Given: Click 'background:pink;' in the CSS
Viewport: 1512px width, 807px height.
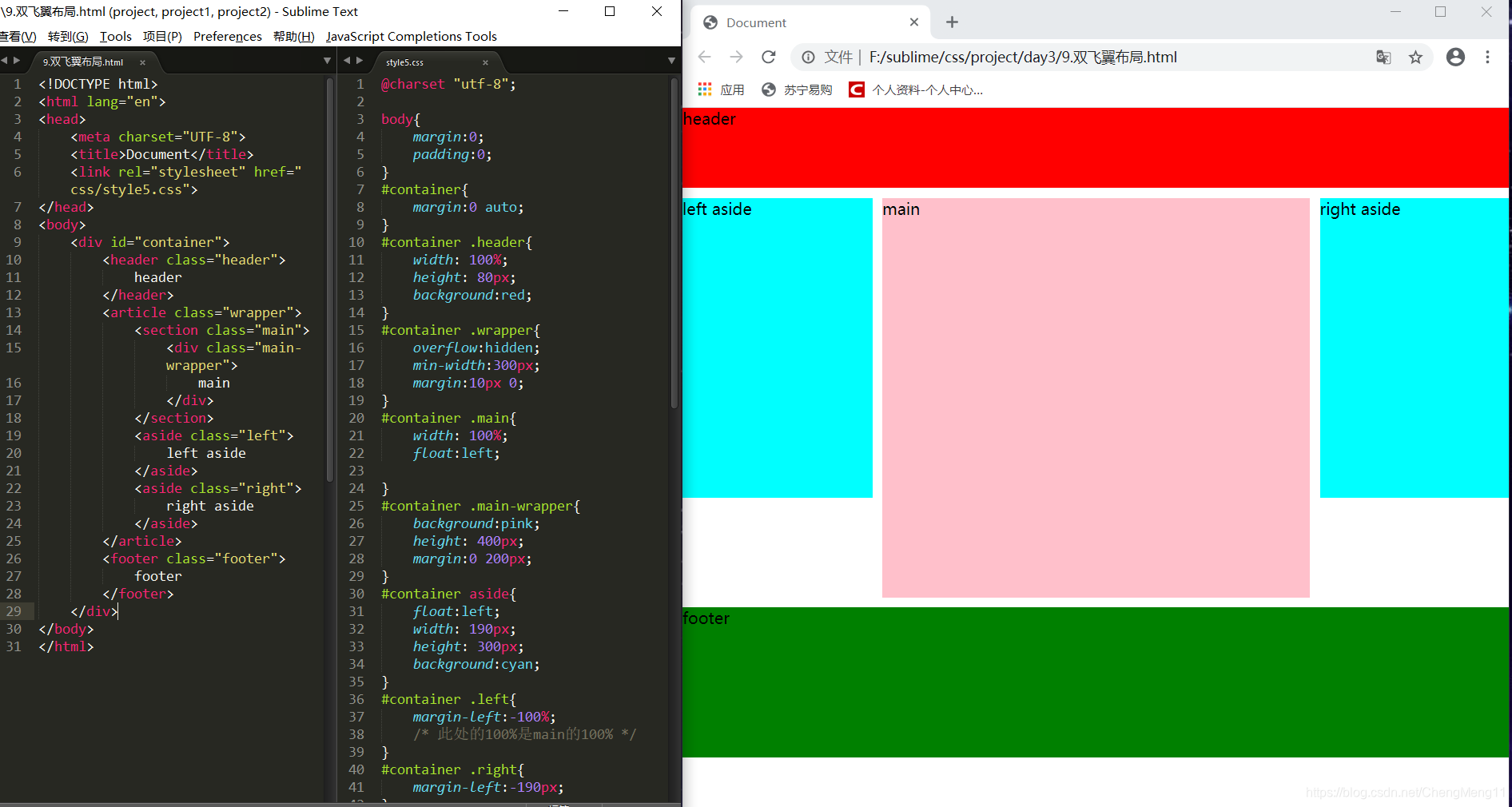Looking at the screenshot, I should tap(476, 523).
